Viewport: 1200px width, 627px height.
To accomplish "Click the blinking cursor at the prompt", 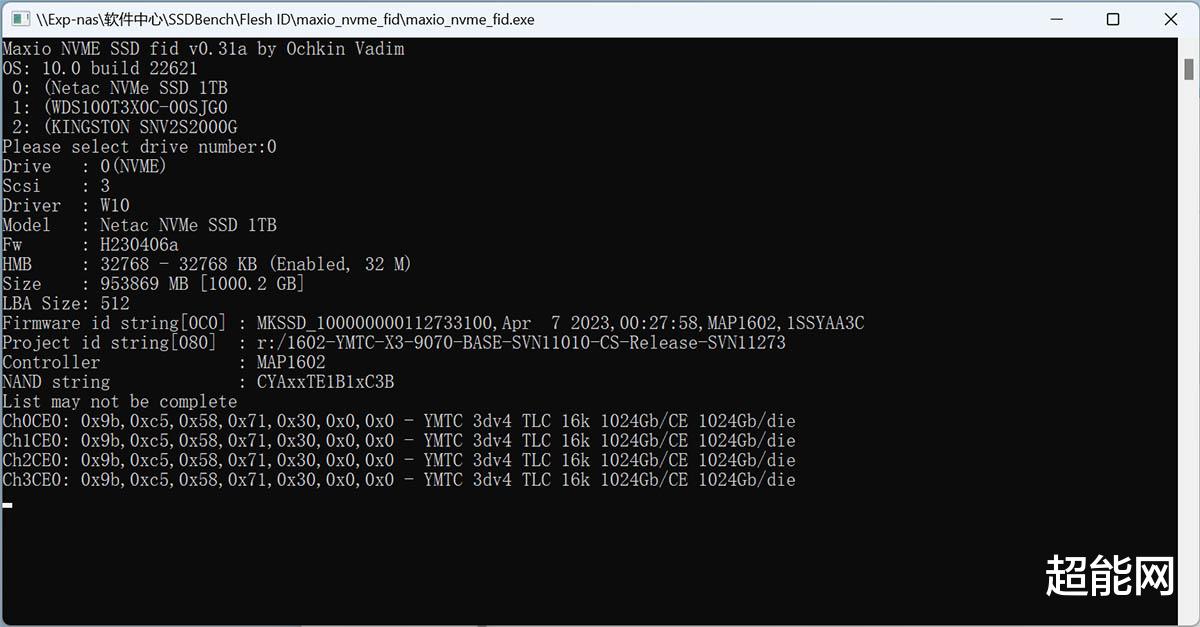I will pyautogui.click(x=8, y=505).
